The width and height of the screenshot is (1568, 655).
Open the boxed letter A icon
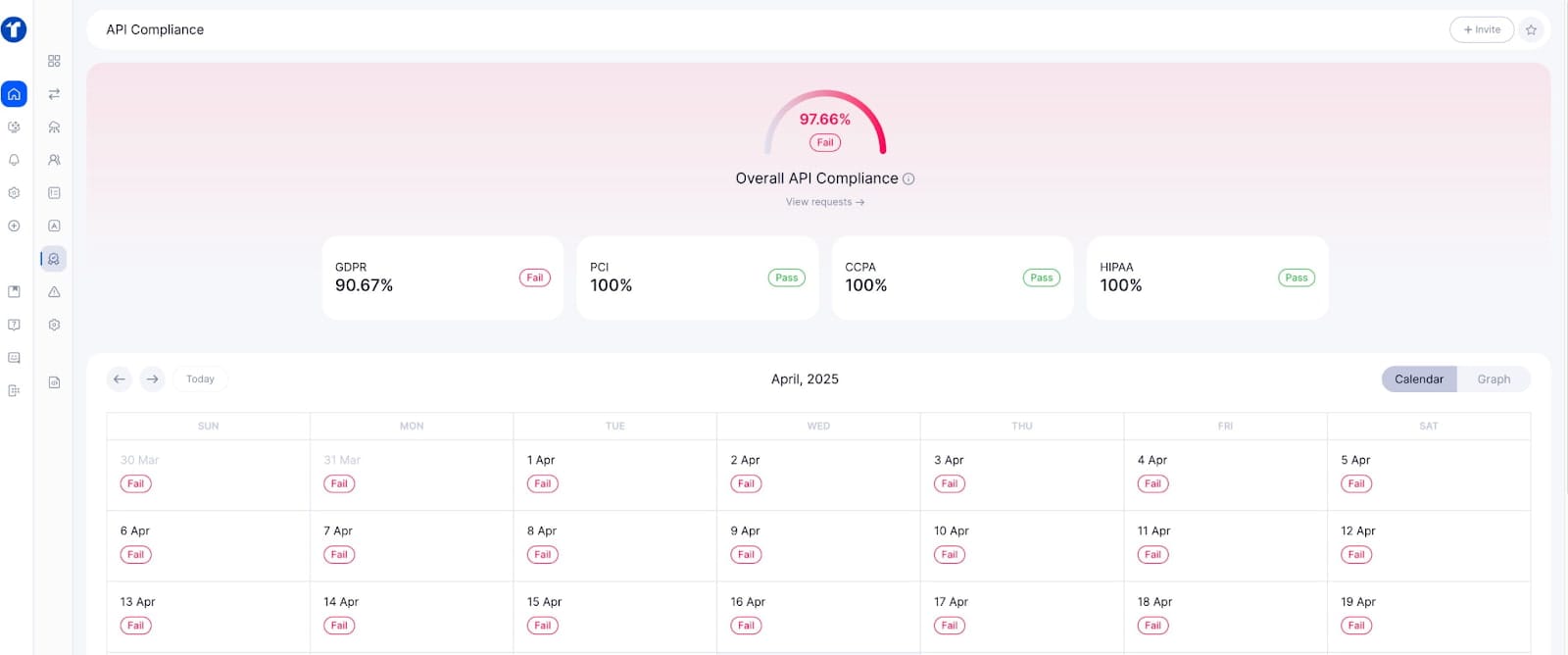54,226
